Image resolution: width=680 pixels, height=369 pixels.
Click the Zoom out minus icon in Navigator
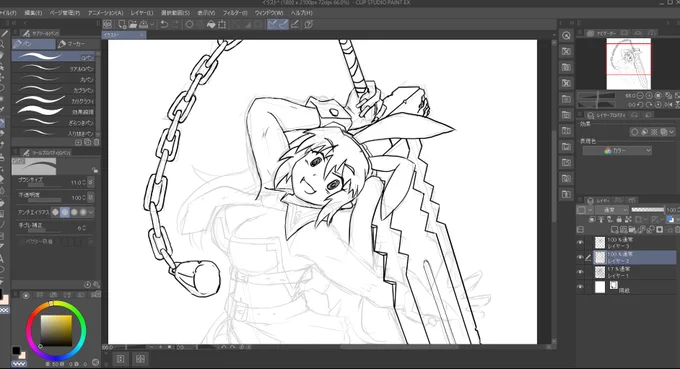640,95
